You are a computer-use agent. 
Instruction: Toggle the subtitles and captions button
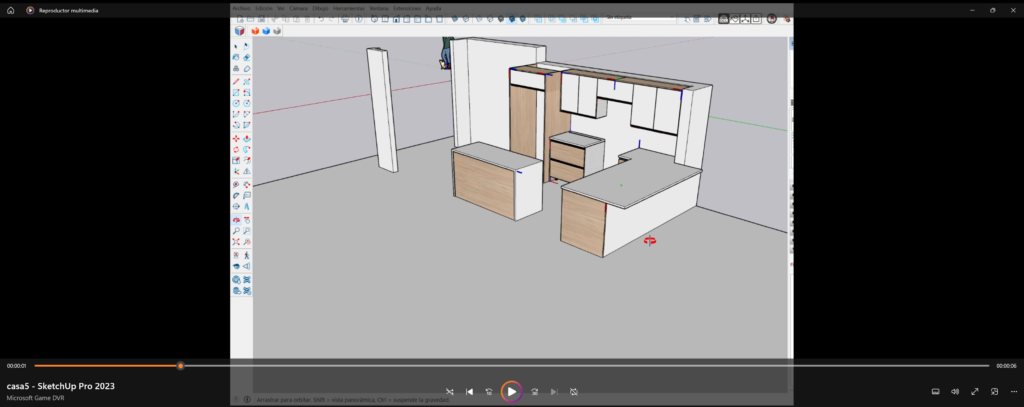(935, 391)
